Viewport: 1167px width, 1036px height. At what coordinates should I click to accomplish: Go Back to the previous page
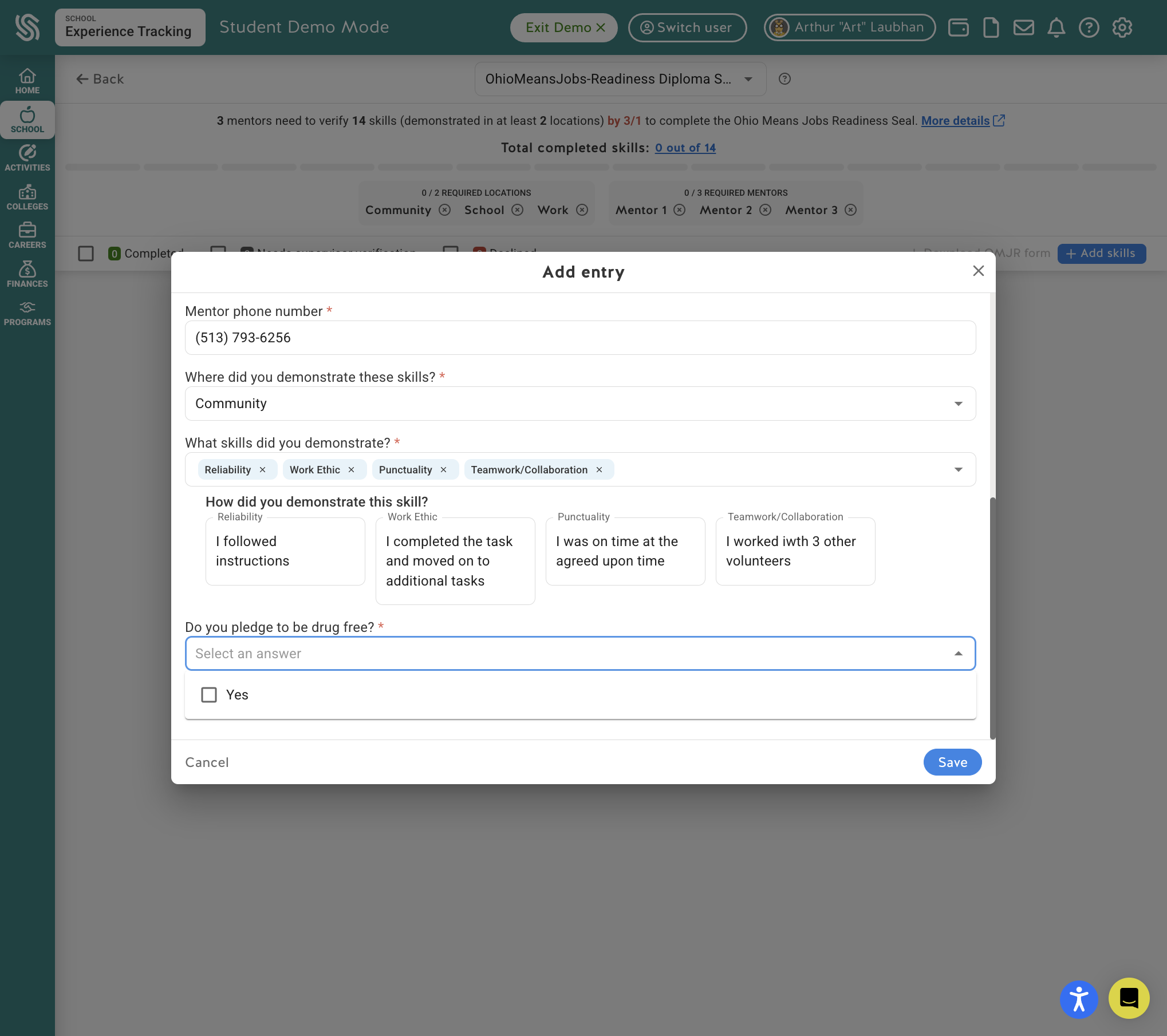(x=100, y=79)
